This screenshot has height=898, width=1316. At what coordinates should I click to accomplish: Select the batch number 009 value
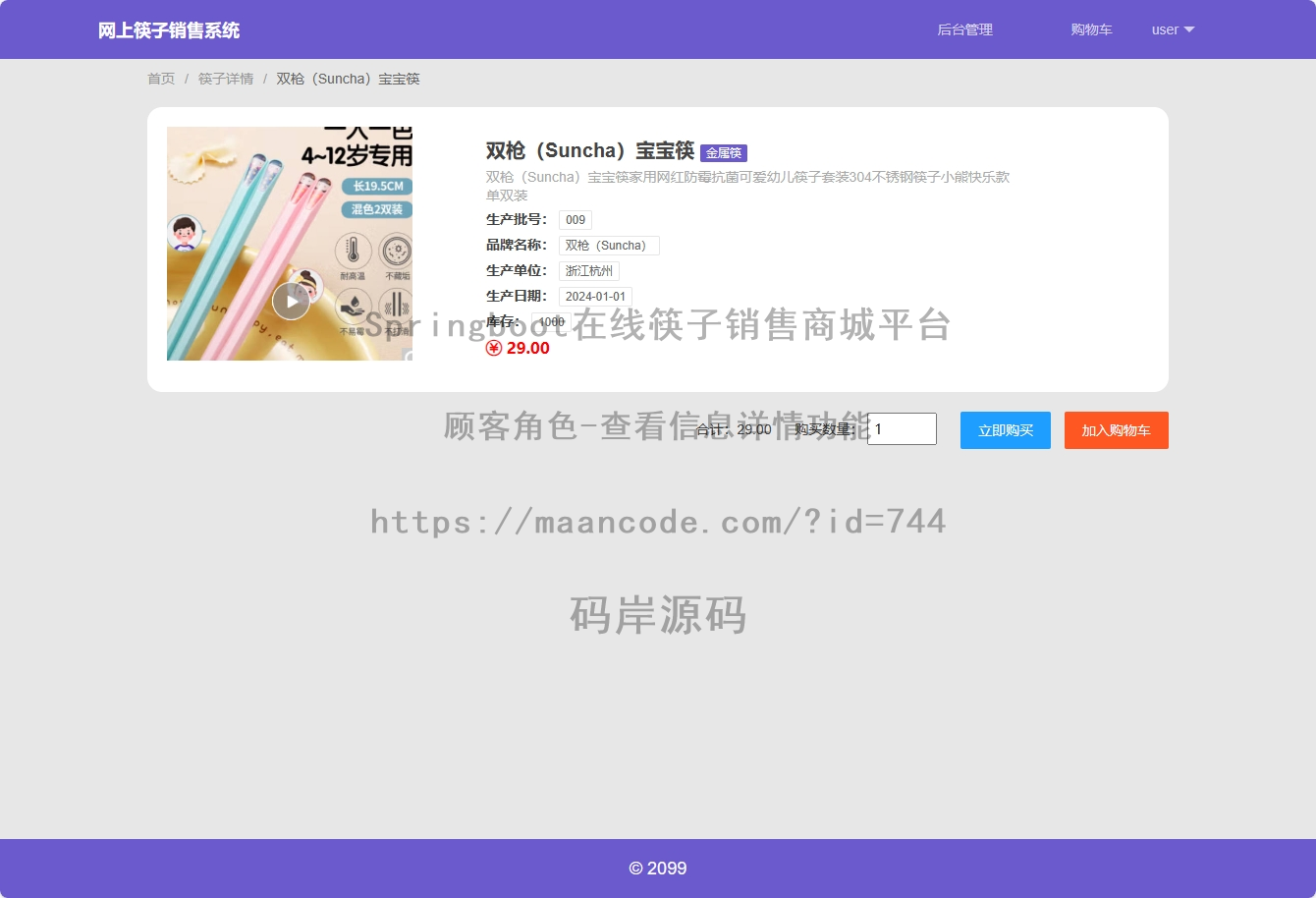click(576, 220)
